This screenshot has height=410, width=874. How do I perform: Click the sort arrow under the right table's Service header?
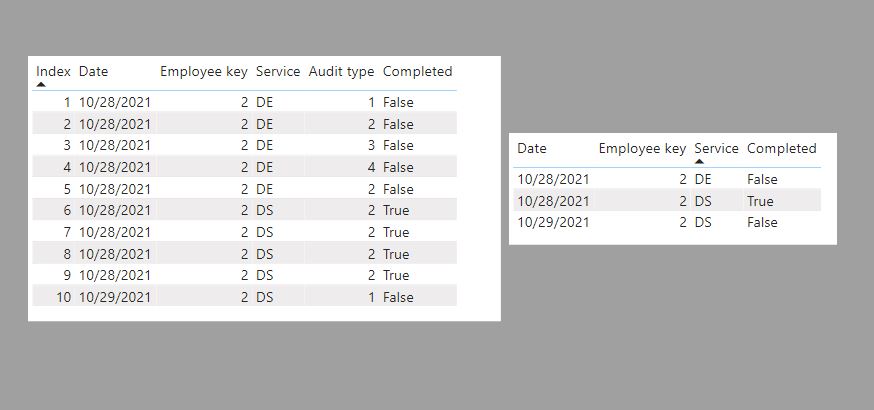point(699,162)
